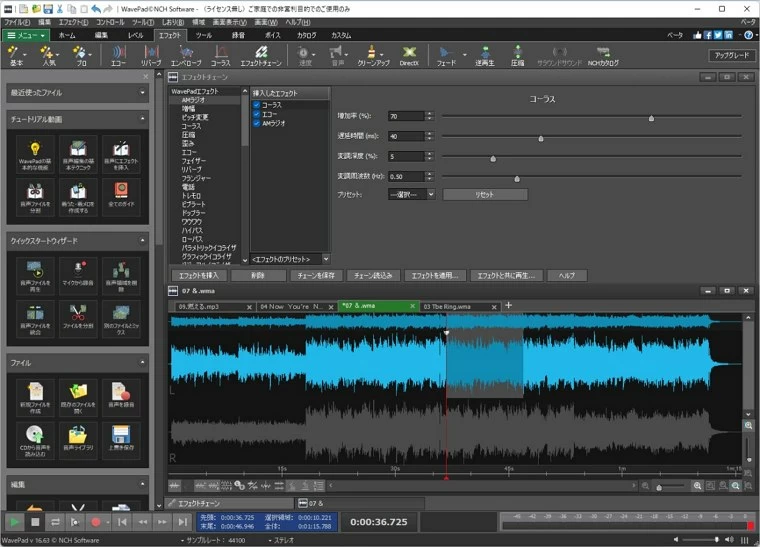Screen dimensions: 760x547
Task: Open the DirectX effects icon
Action: 409,56
